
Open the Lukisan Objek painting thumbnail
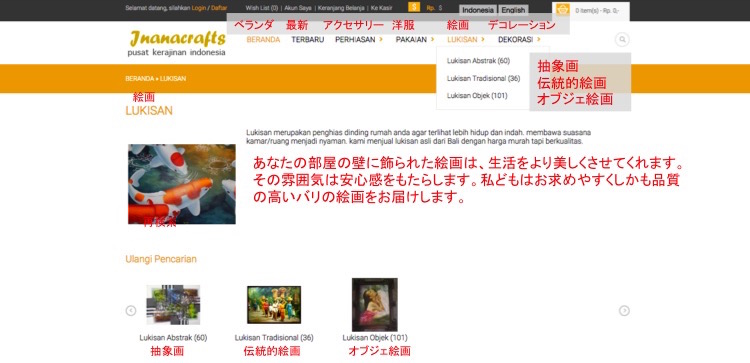375,305
